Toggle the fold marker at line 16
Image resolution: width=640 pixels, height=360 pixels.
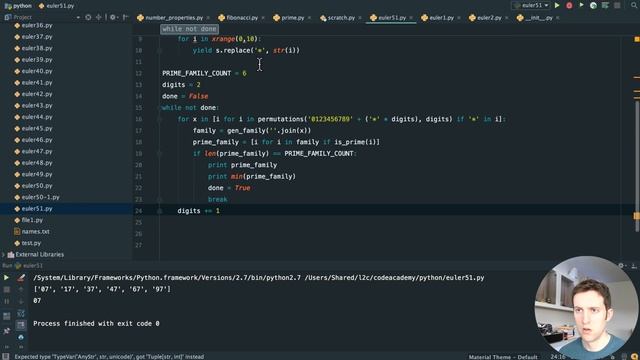[x=160, y=119]
